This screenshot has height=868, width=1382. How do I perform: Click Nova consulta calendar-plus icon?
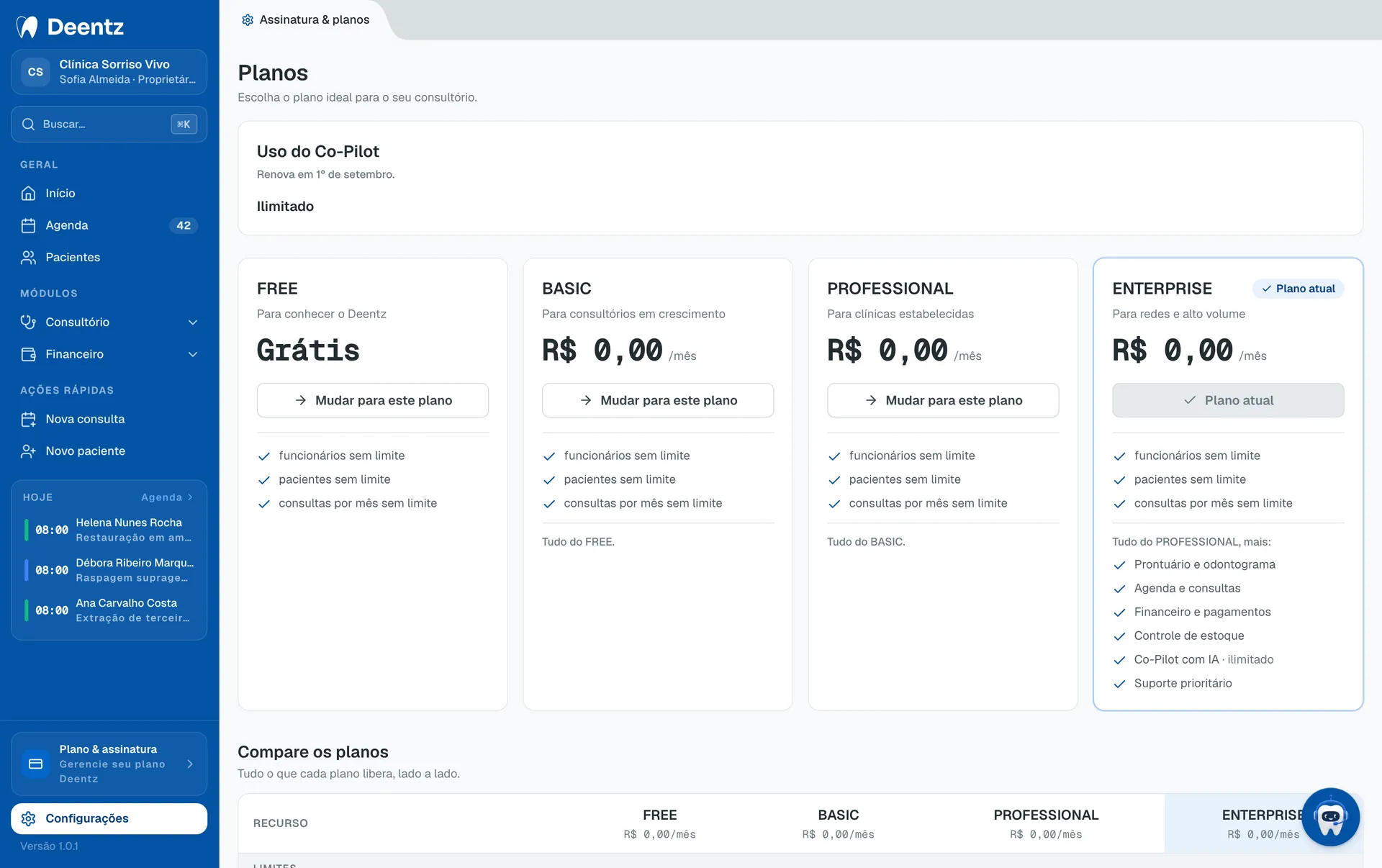(x=28, y=419)
